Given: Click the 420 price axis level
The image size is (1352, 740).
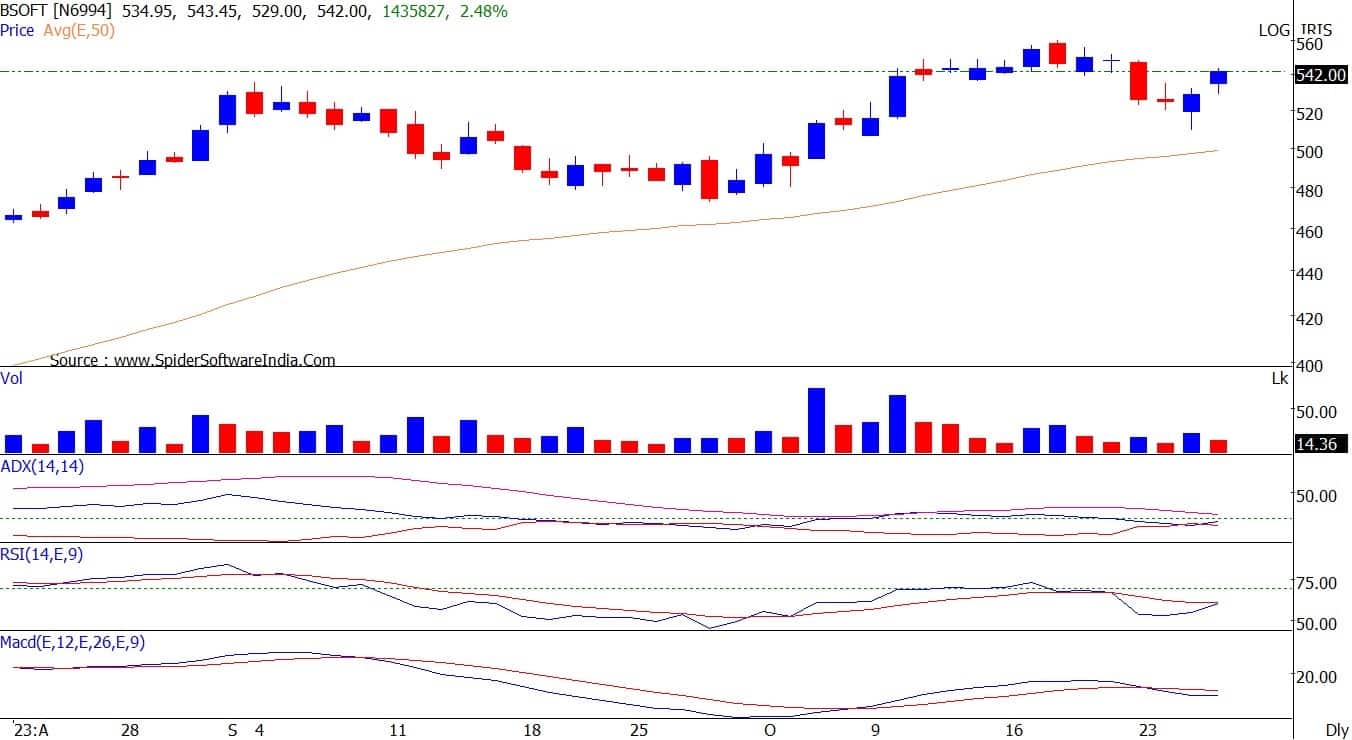Looking at the screenshot, I should click(x=1310, y=319).
